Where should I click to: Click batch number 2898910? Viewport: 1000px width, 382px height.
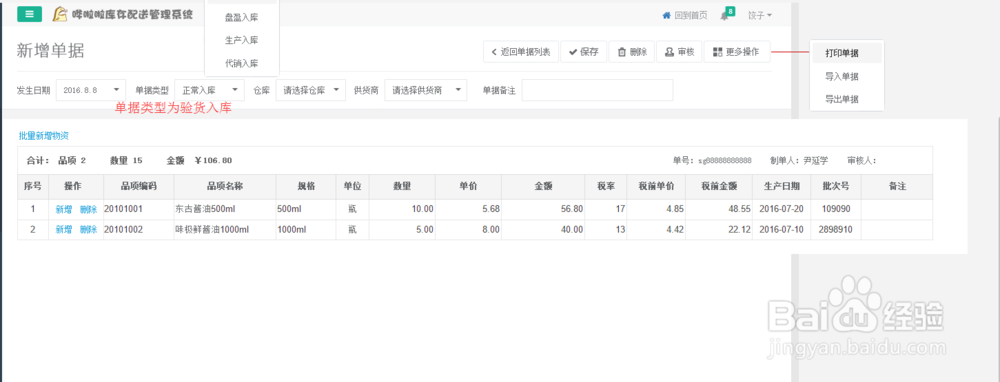coord(836,230)
